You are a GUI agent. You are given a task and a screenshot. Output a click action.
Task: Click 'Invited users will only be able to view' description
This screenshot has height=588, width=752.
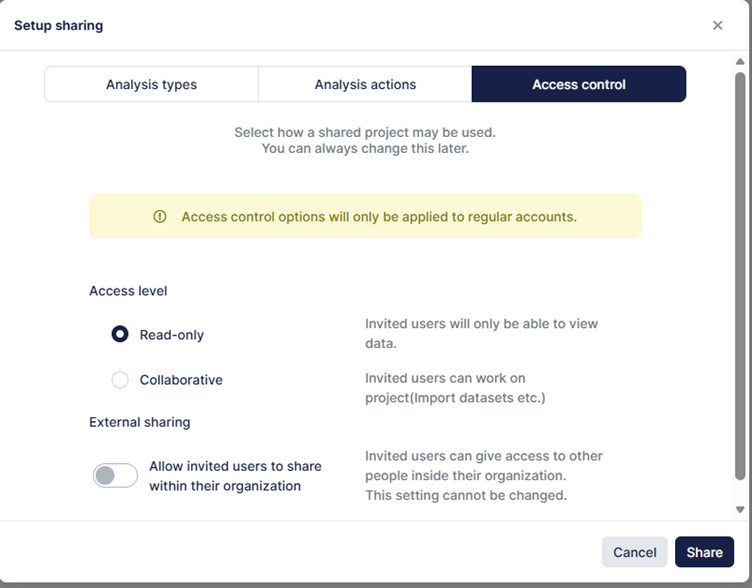pos(482,333)
